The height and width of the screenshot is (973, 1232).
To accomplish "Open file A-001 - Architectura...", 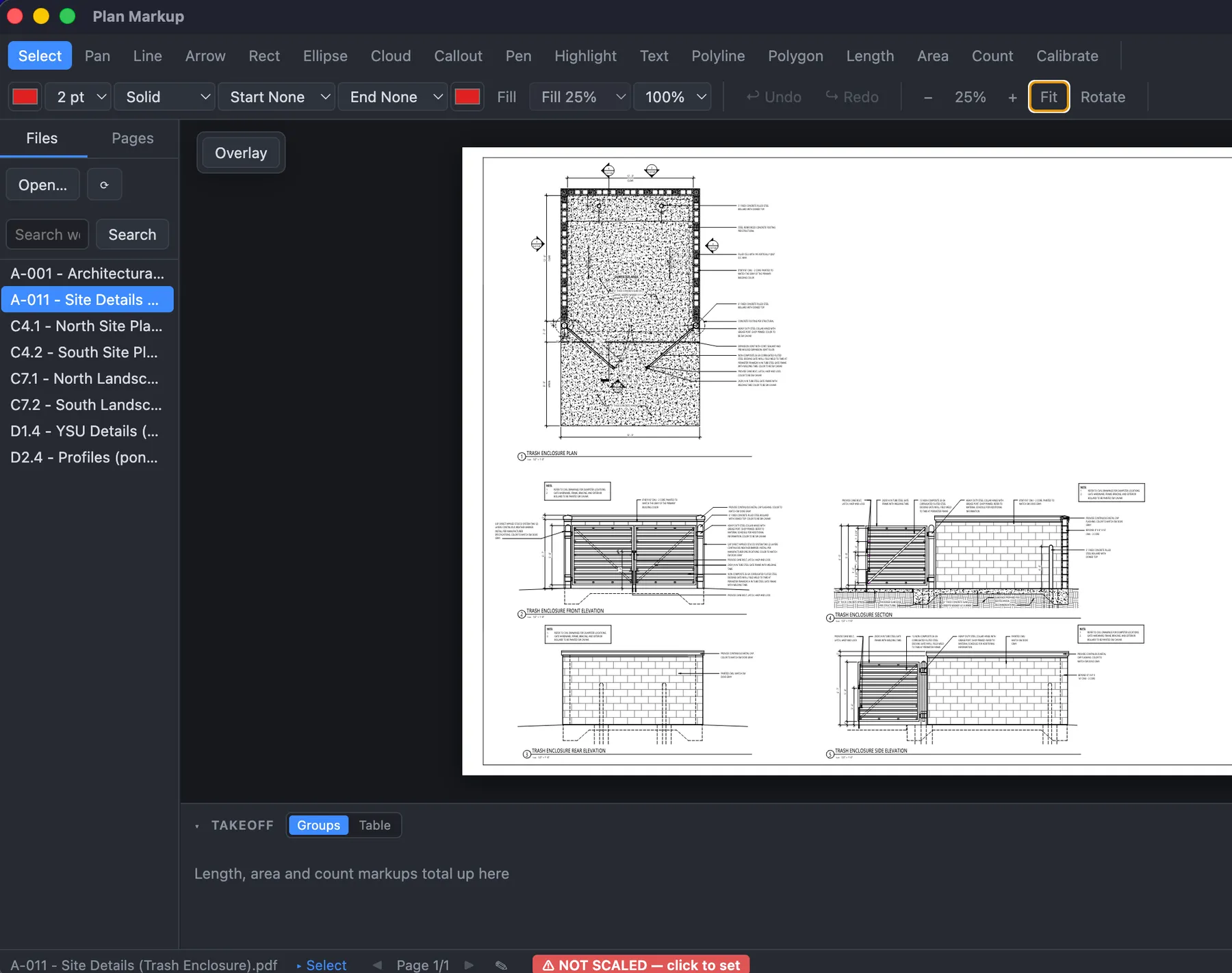I will pos(87,274).
